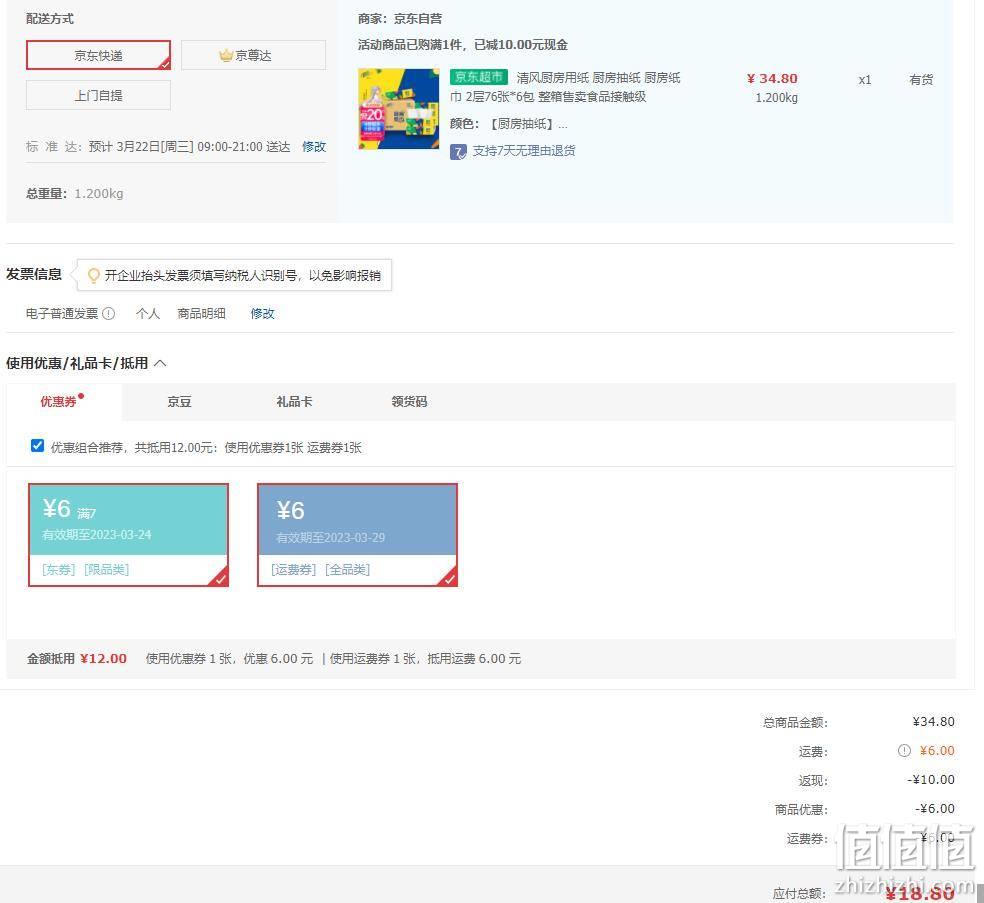Click the 返现 amount -¥10.00

[x=931, y=779]
